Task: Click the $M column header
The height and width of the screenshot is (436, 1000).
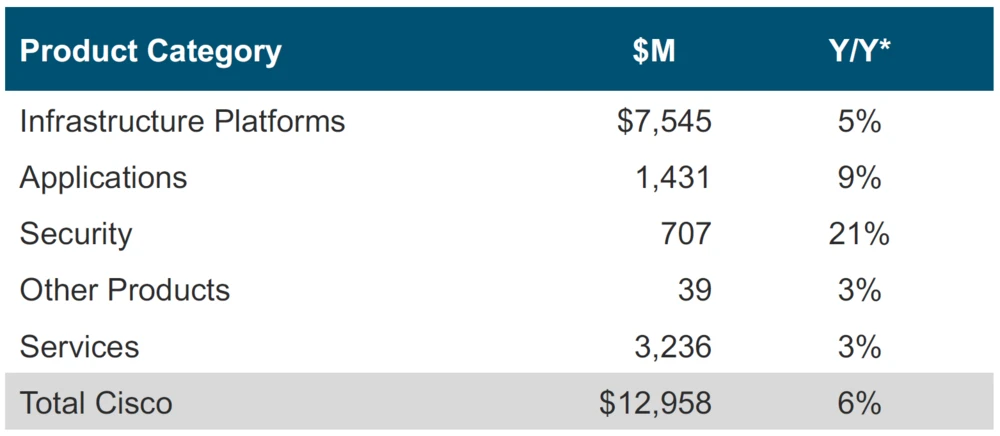Action: [x=654, y=52]
